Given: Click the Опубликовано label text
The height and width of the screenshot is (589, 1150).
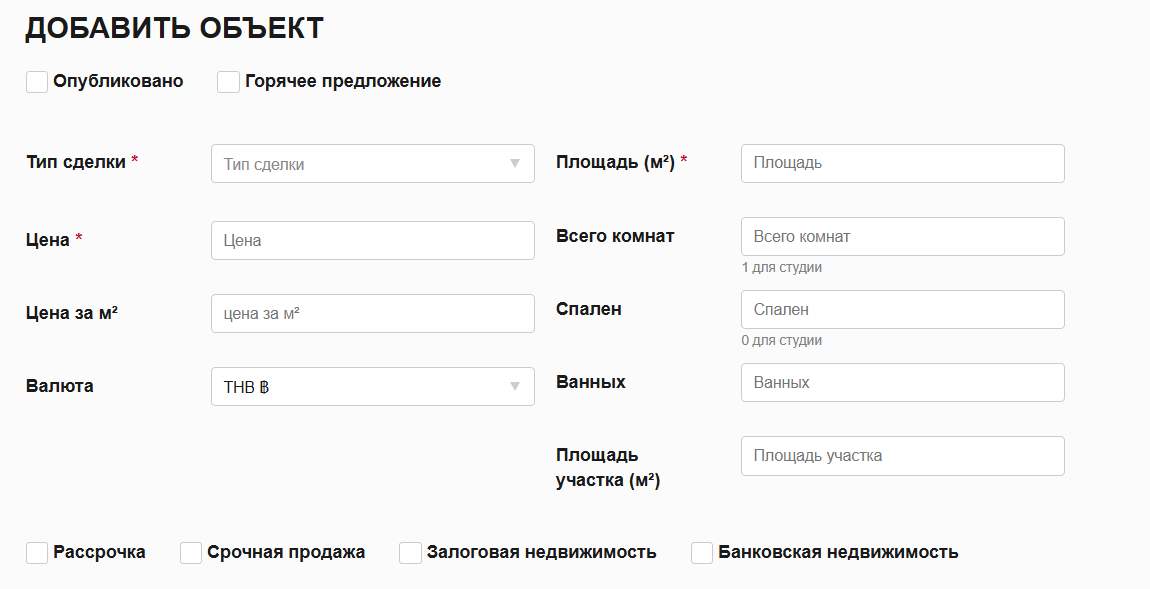Looking at the screenshot, I should click(x=118, y=82).
